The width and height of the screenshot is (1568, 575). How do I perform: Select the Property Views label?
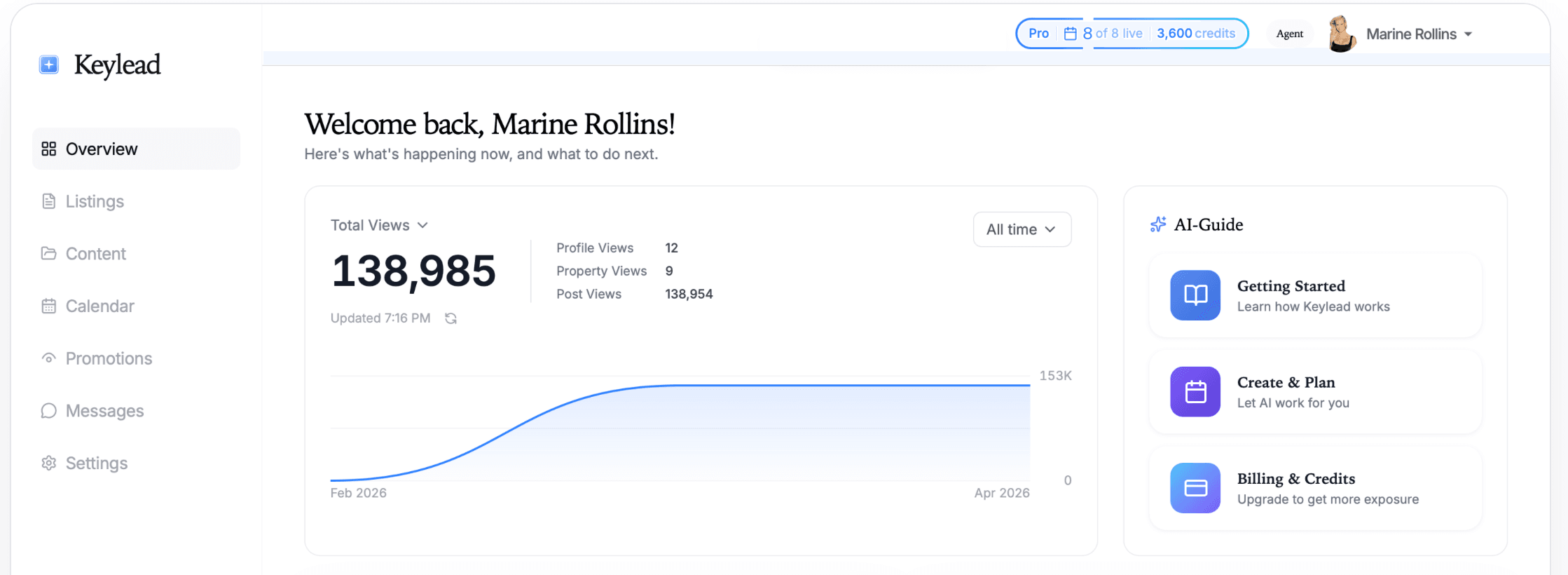[x=601, y=271]
